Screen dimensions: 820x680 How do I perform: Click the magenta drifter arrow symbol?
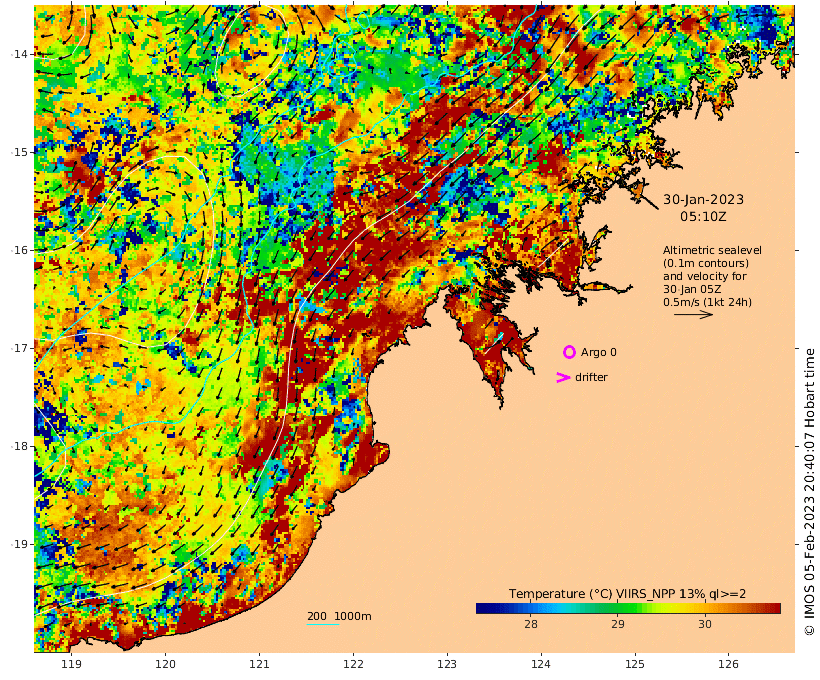click(563, 377)
